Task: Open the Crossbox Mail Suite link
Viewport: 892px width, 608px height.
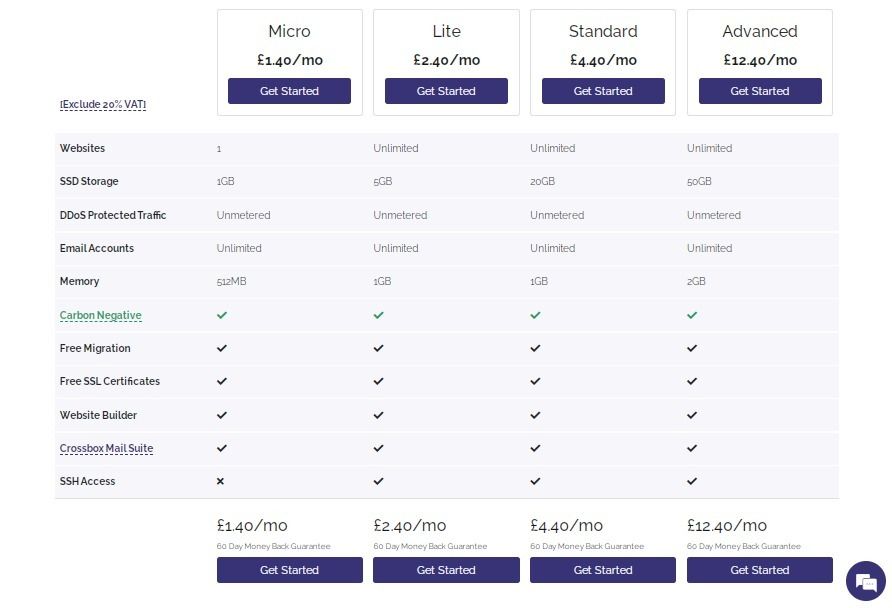Action: coord(106,449)
